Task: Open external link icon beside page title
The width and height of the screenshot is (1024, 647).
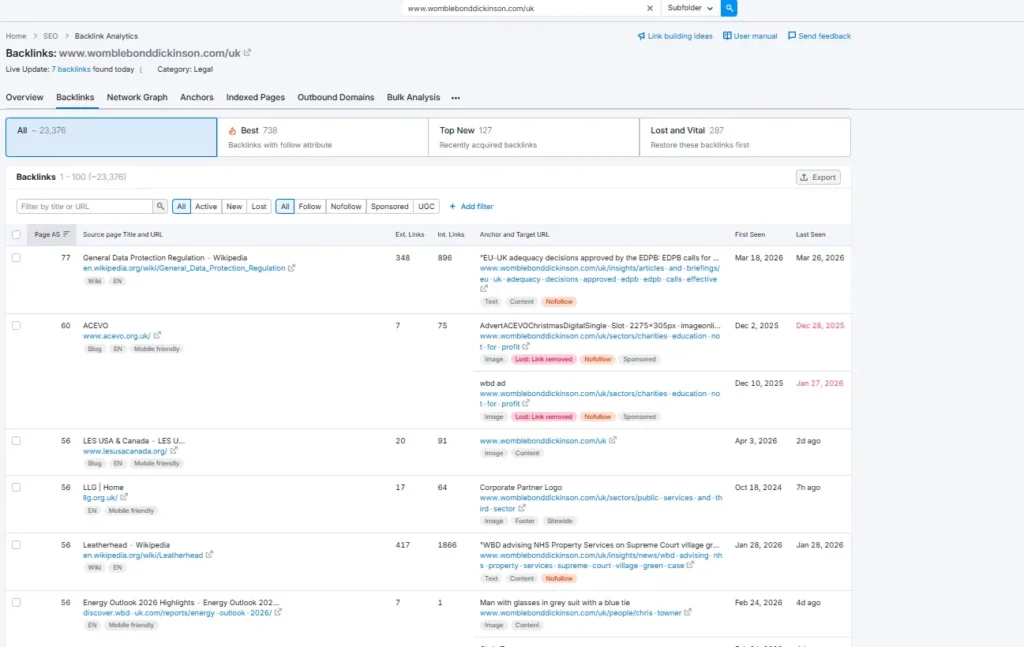Action: click(x=248, y=53)
